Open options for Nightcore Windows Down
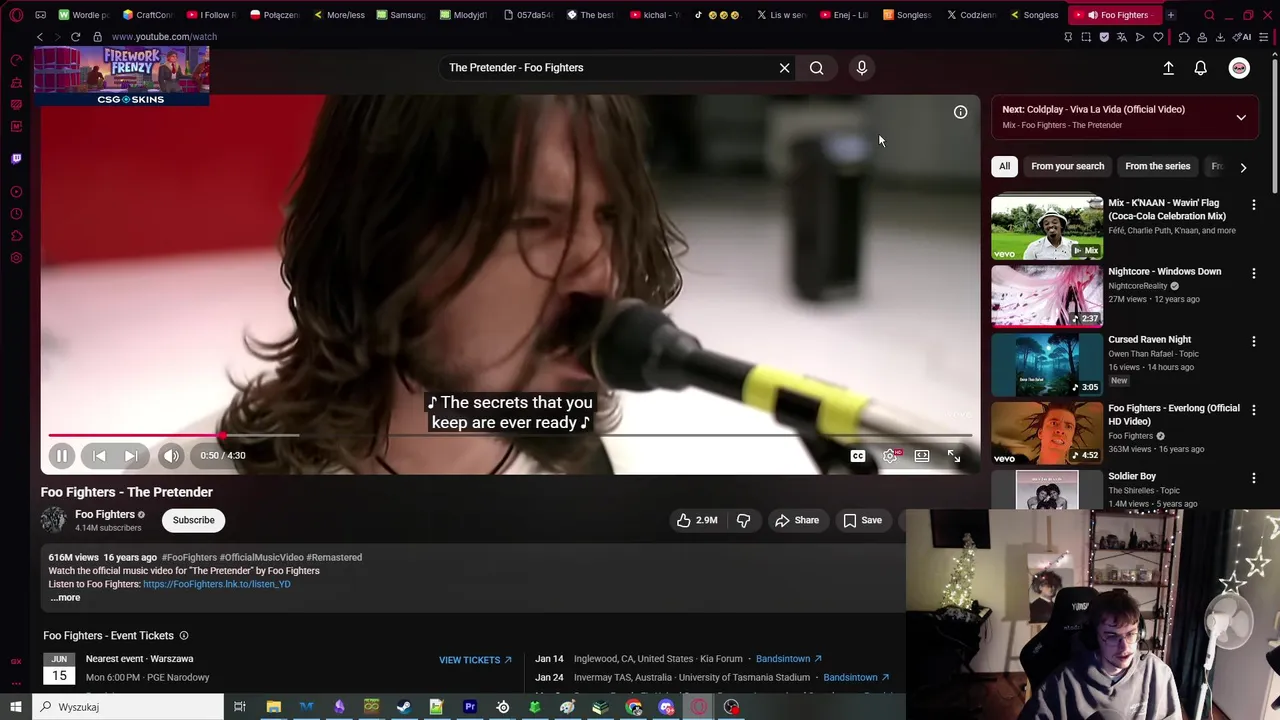1280x720 pixels. coord(1253,273)
